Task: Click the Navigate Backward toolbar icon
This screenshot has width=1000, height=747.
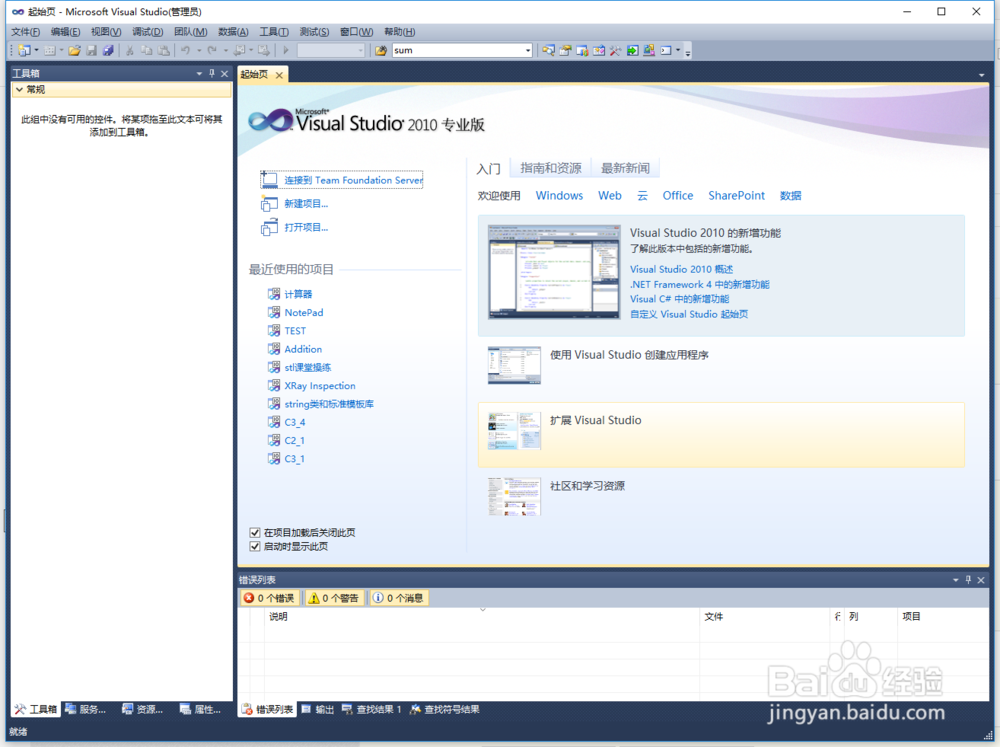Action: 239,50
